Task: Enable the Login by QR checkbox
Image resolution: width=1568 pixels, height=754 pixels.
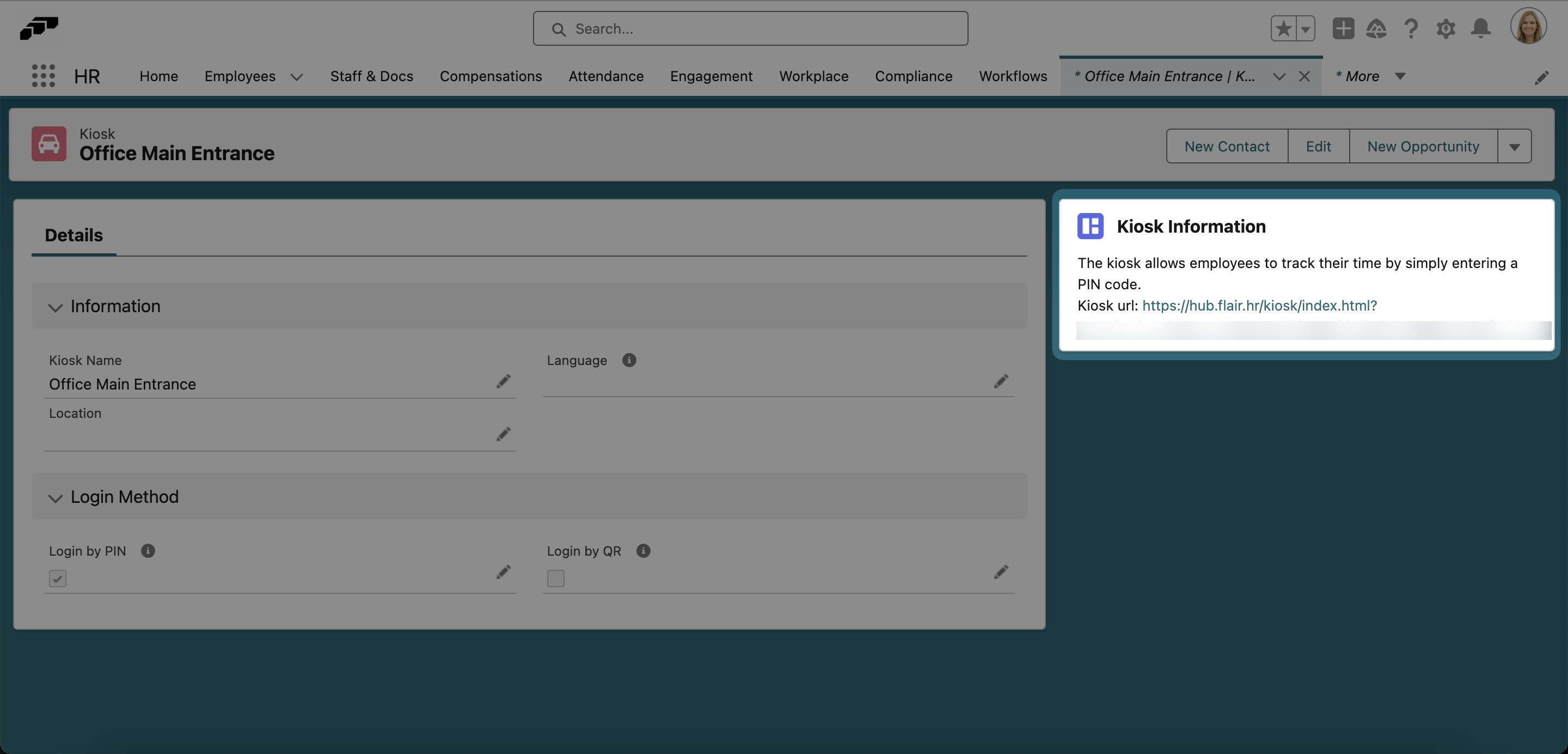Action: coord(555,578)
